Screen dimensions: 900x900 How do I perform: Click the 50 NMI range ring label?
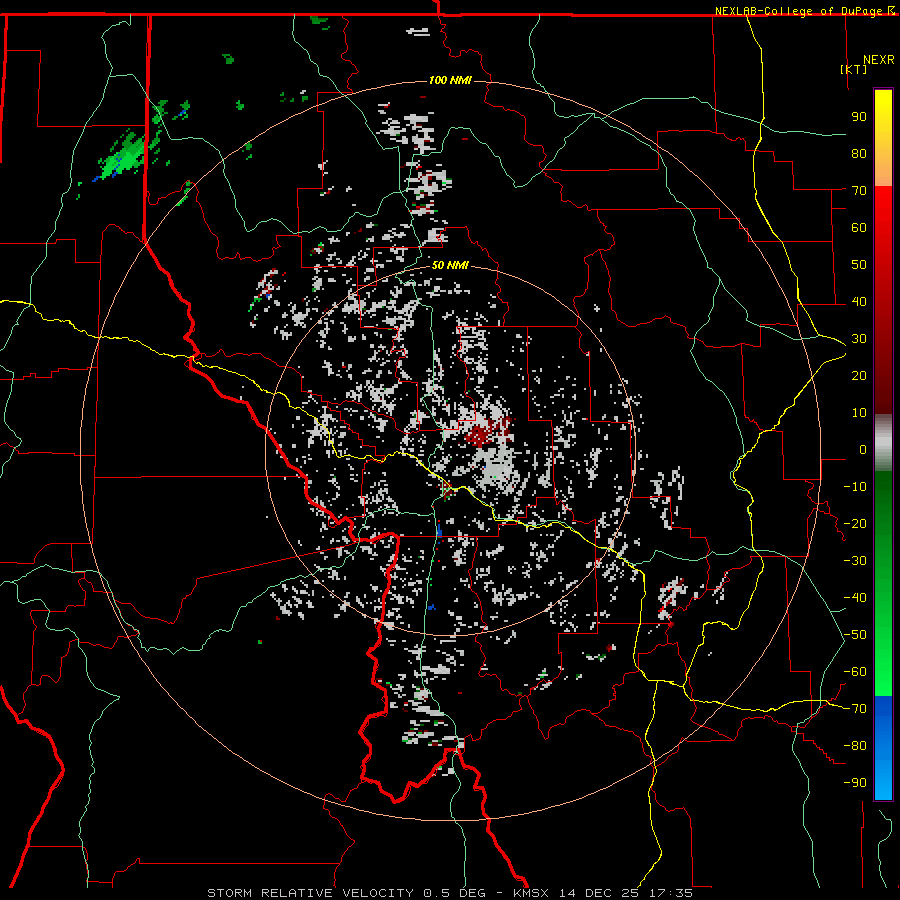[x=450, y=265]
